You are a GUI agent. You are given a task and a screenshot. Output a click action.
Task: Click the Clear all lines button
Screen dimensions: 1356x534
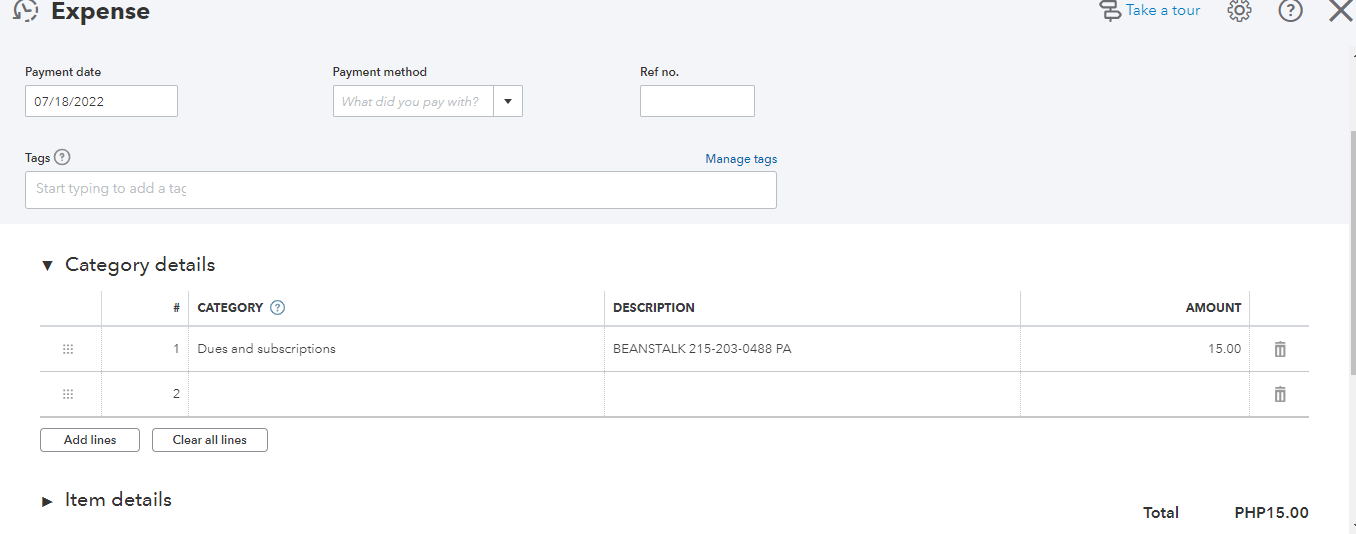(x=209, y=440)
